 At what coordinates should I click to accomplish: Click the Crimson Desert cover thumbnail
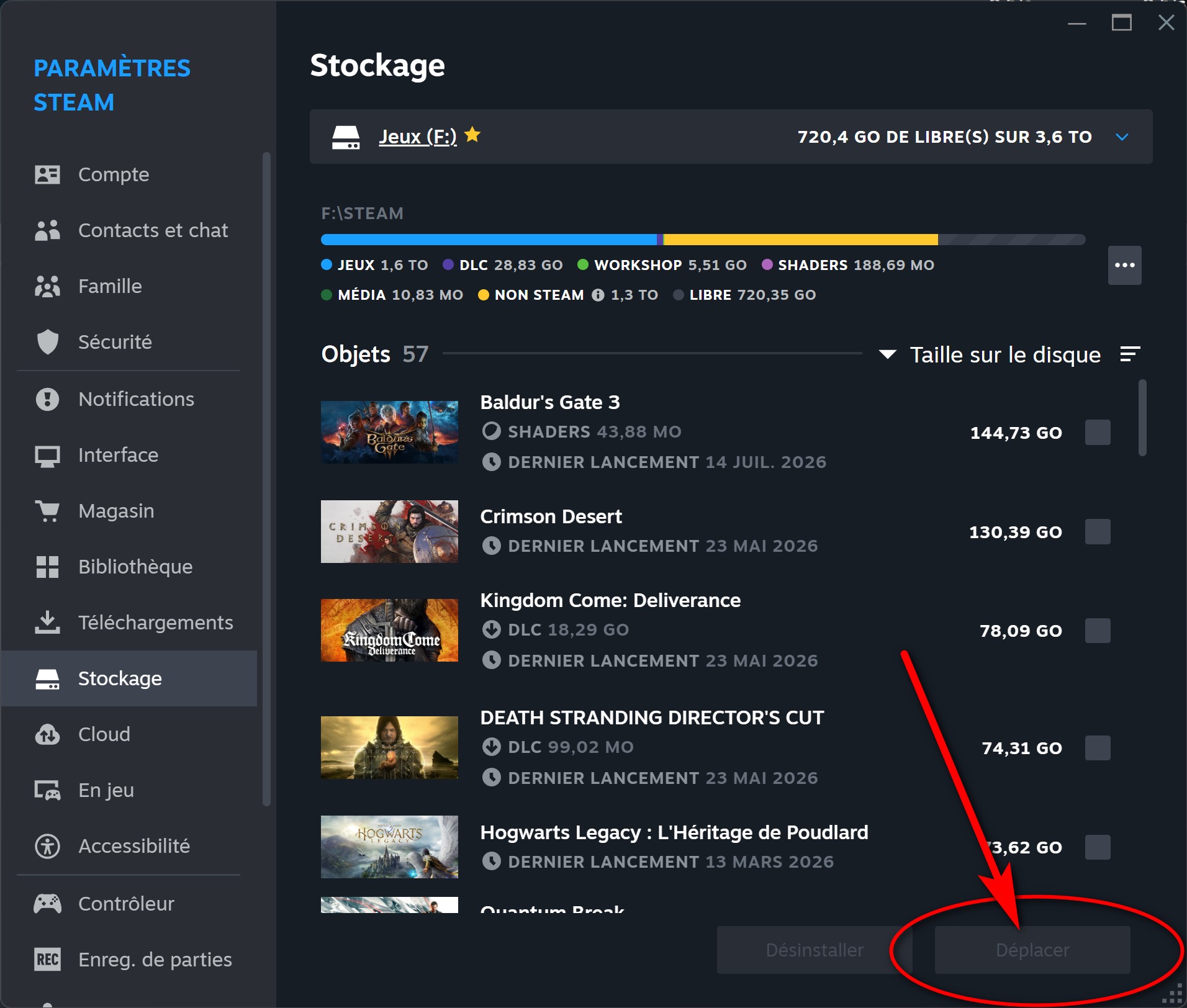[x=389, y=531]
